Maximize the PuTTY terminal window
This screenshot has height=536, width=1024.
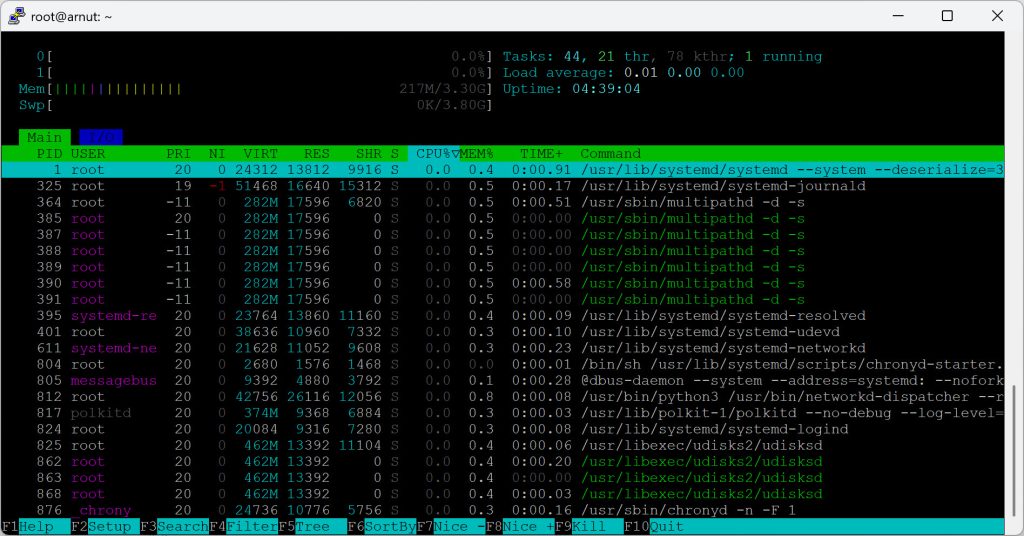click(x=947, y=16)
